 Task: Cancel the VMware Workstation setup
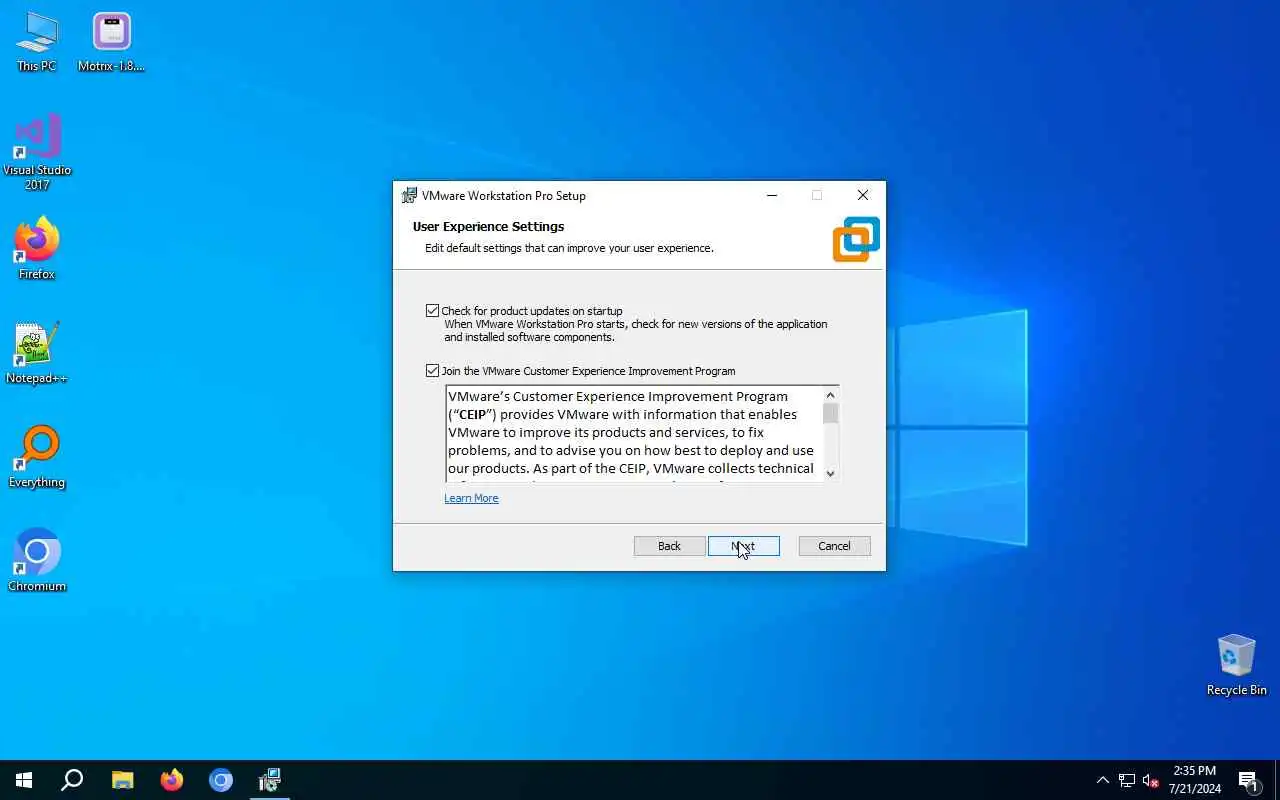[x=834, y=546]
